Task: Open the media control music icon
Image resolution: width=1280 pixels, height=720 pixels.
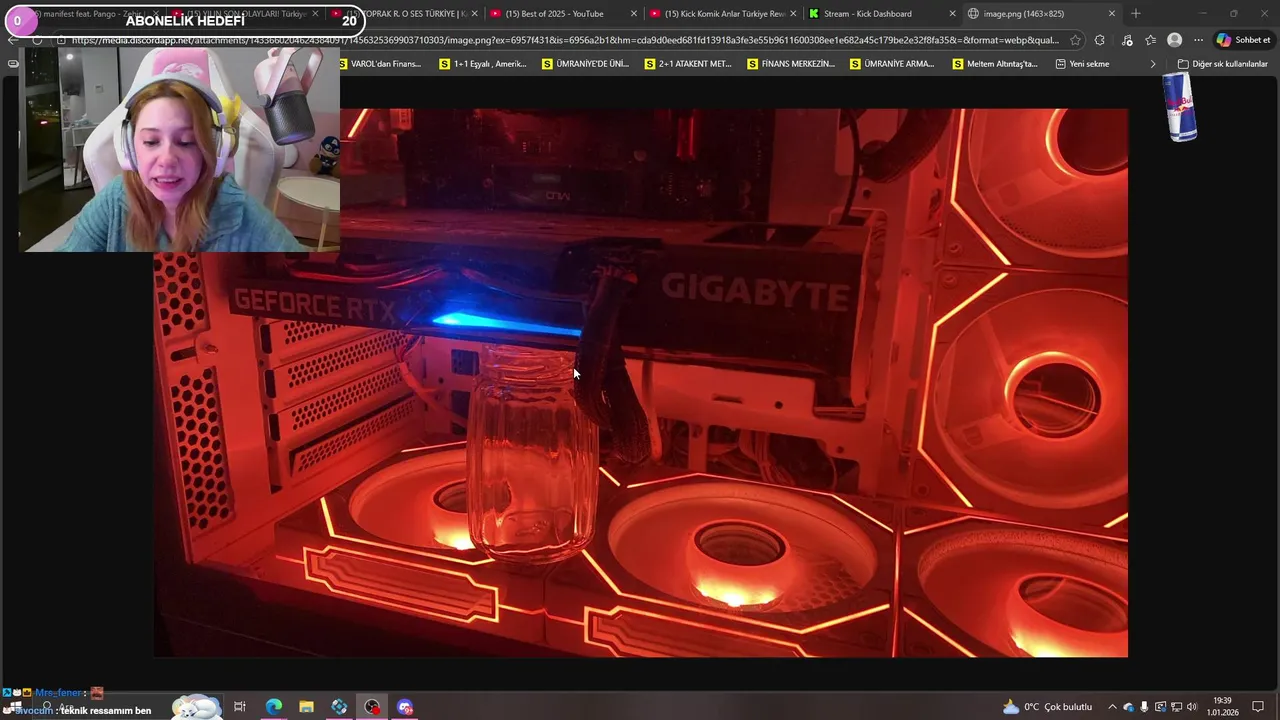Action: click(1127, 40)
